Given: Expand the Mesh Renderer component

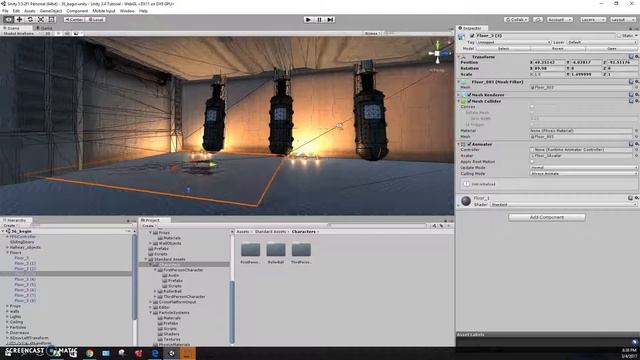Looking at the screenshot, I should click(x=459, y=95).
